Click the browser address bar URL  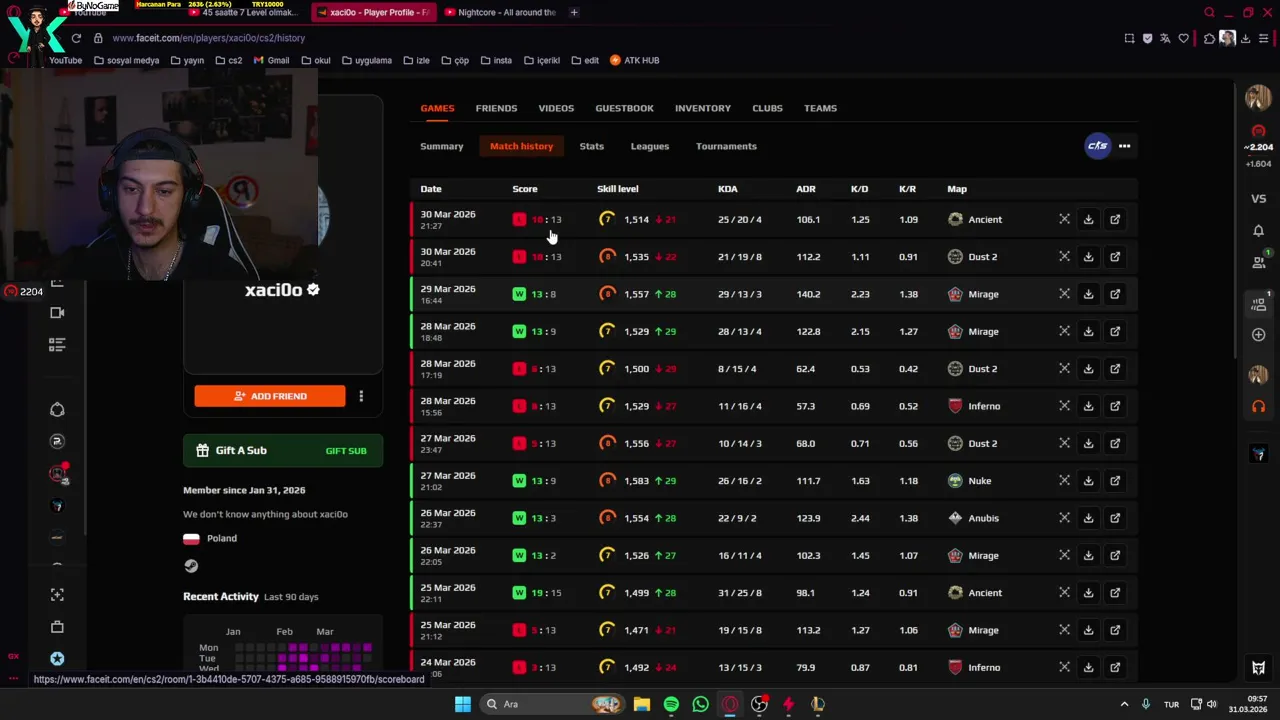click(x=208, y=38)
